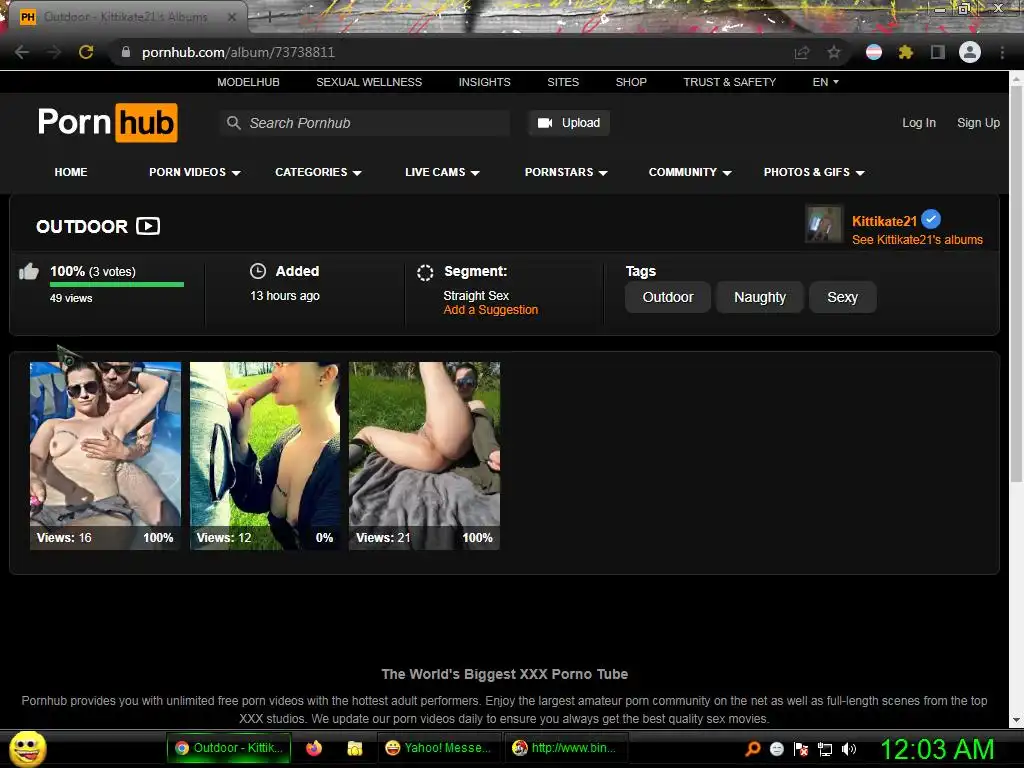The image size is (1024, 768).
Task: Open a new browser tab
Action: [269, 18]
